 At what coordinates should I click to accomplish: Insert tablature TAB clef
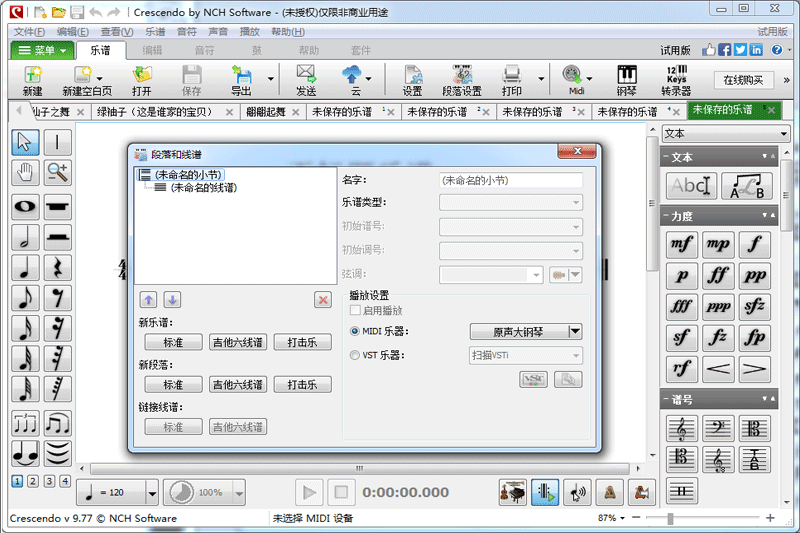755,460
